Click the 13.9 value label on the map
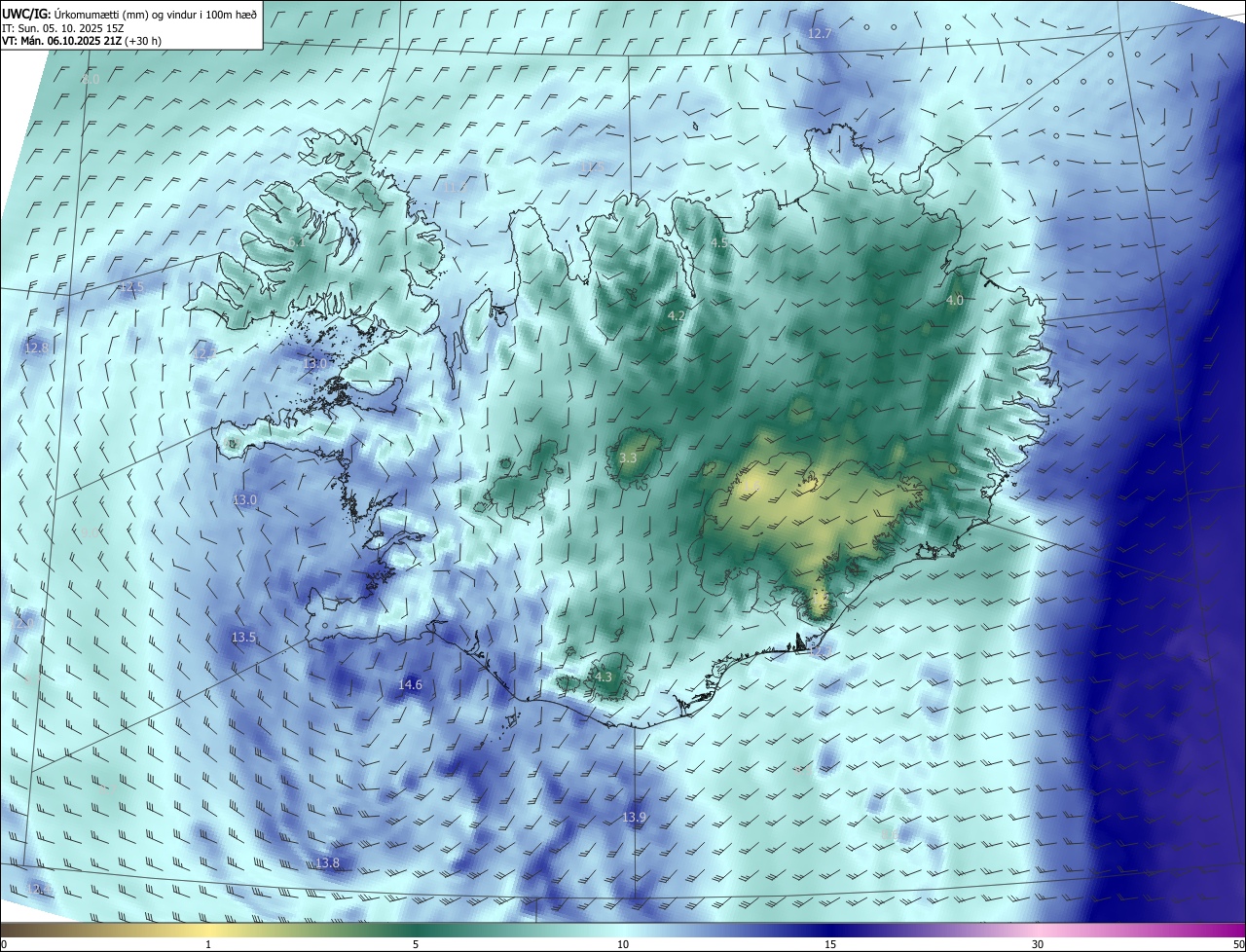 [x=634, y=817]
